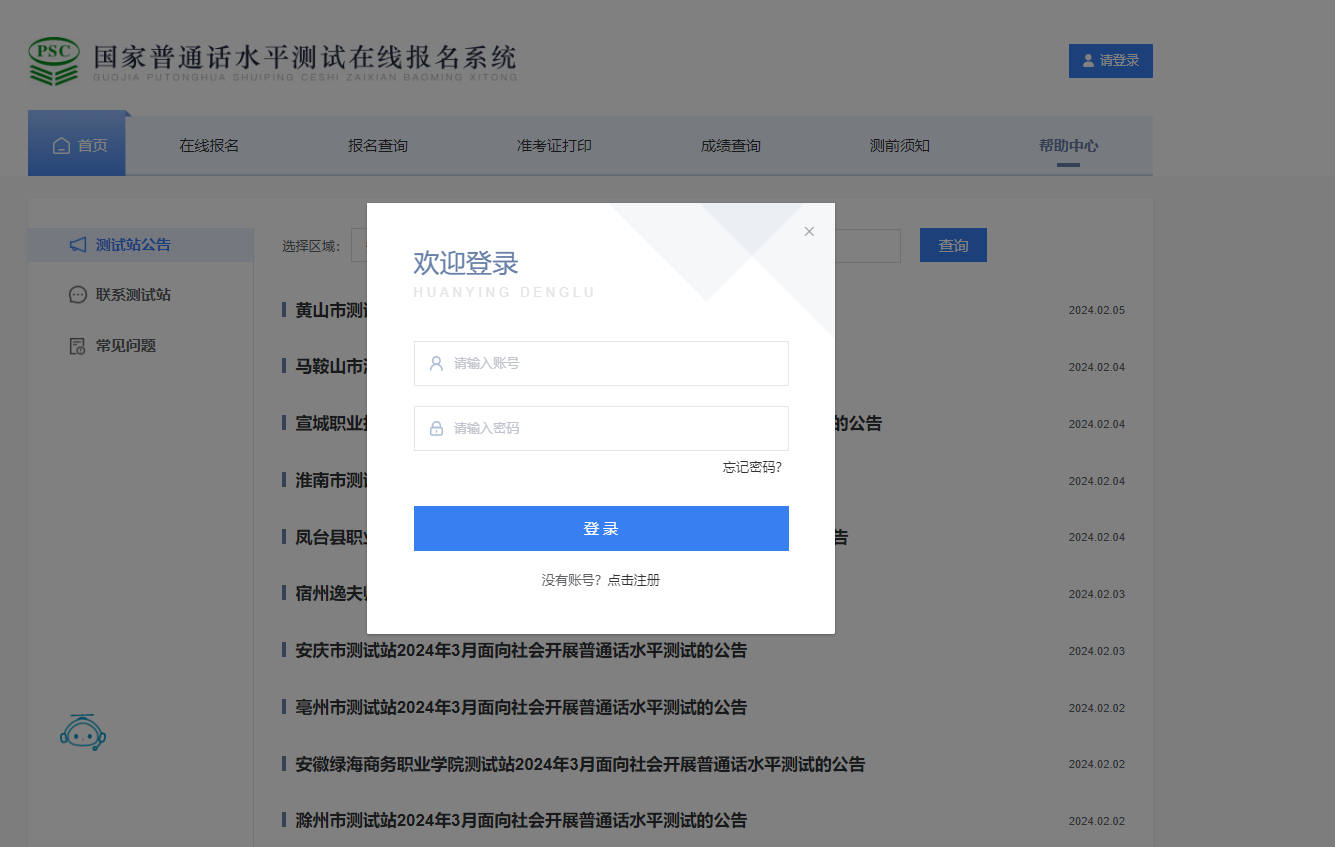The width and height of the screenshot is (1335, 847).
Task: Click the megaphone icon beside 测试站公告
Action: click(78, 245)
